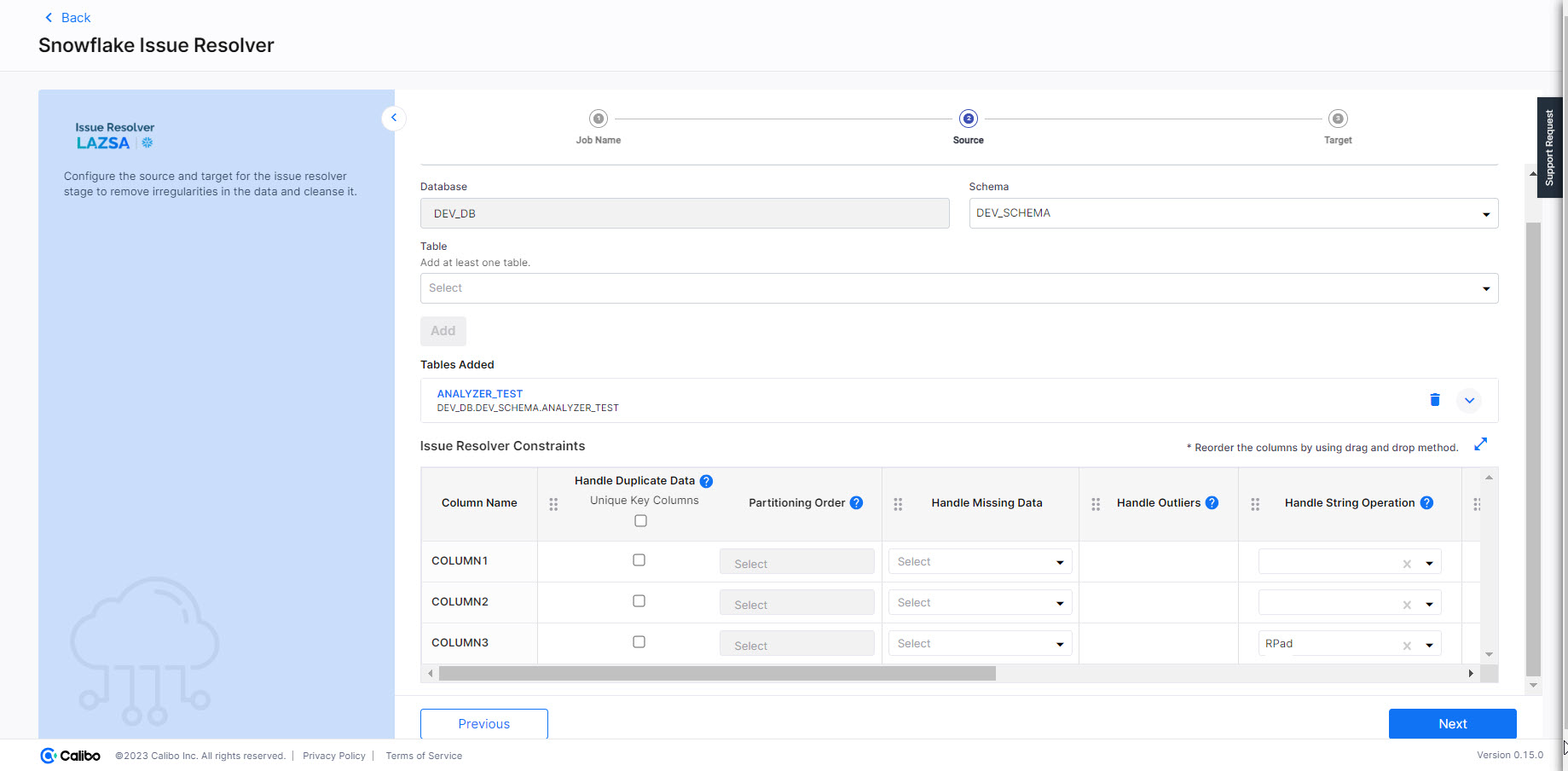Viewport: 1568px width, 771px height.
Task: Click Partitioning Order Select field for COLUMN3
Action: pyautogui.click(x=796, y=644)
